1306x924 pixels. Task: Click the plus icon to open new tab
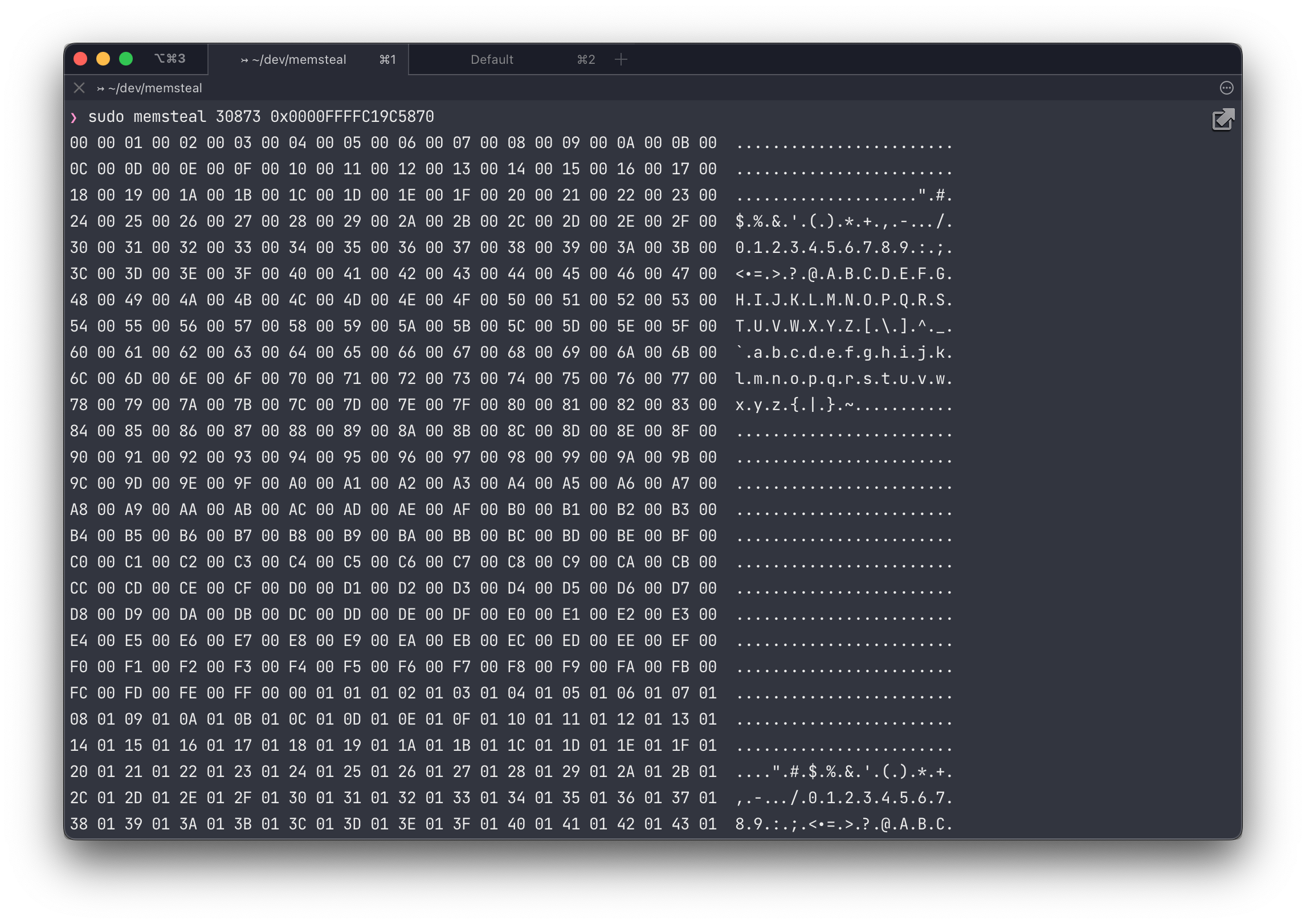tap(621, 59)
